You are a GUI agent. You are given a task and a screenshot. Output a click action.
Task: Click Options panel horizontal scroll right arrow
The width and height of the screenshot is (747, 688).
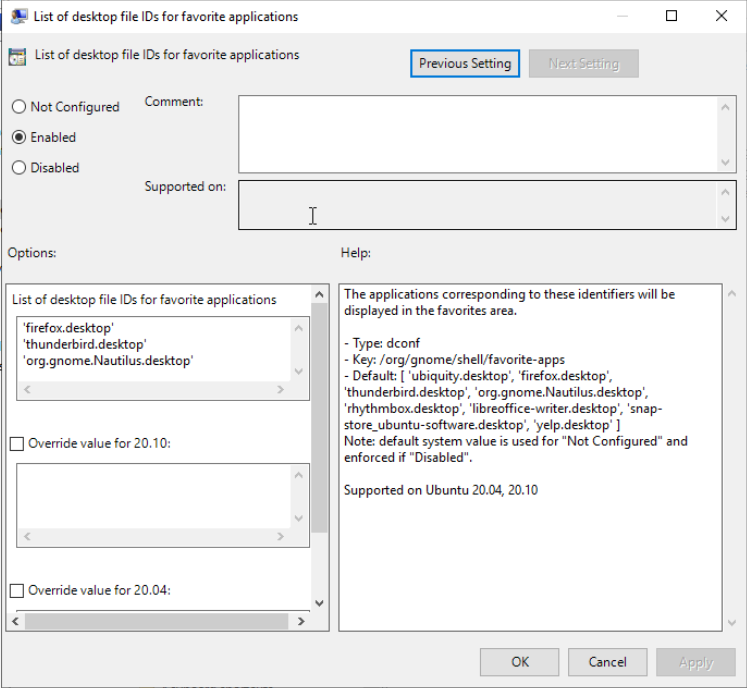coord(301,621)
